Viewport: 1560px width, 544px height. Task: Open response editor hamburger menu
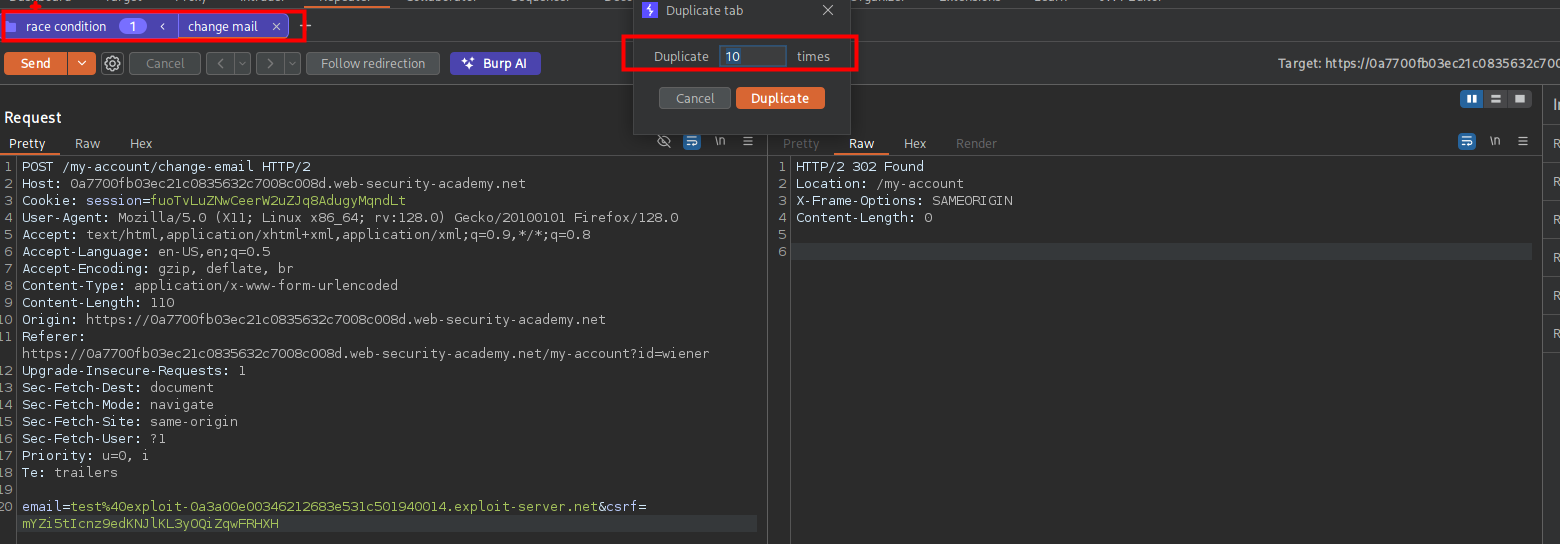(x=1523, y=142)
